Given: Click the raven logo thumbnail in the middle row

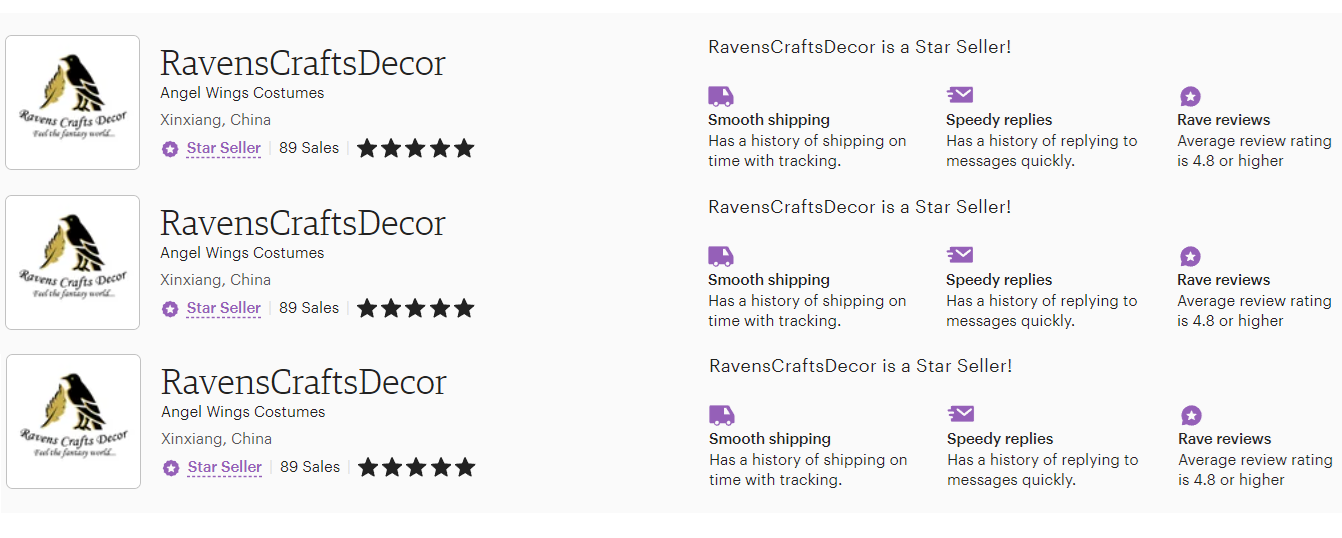Looking at the screenshot, I should coord(73,262).
